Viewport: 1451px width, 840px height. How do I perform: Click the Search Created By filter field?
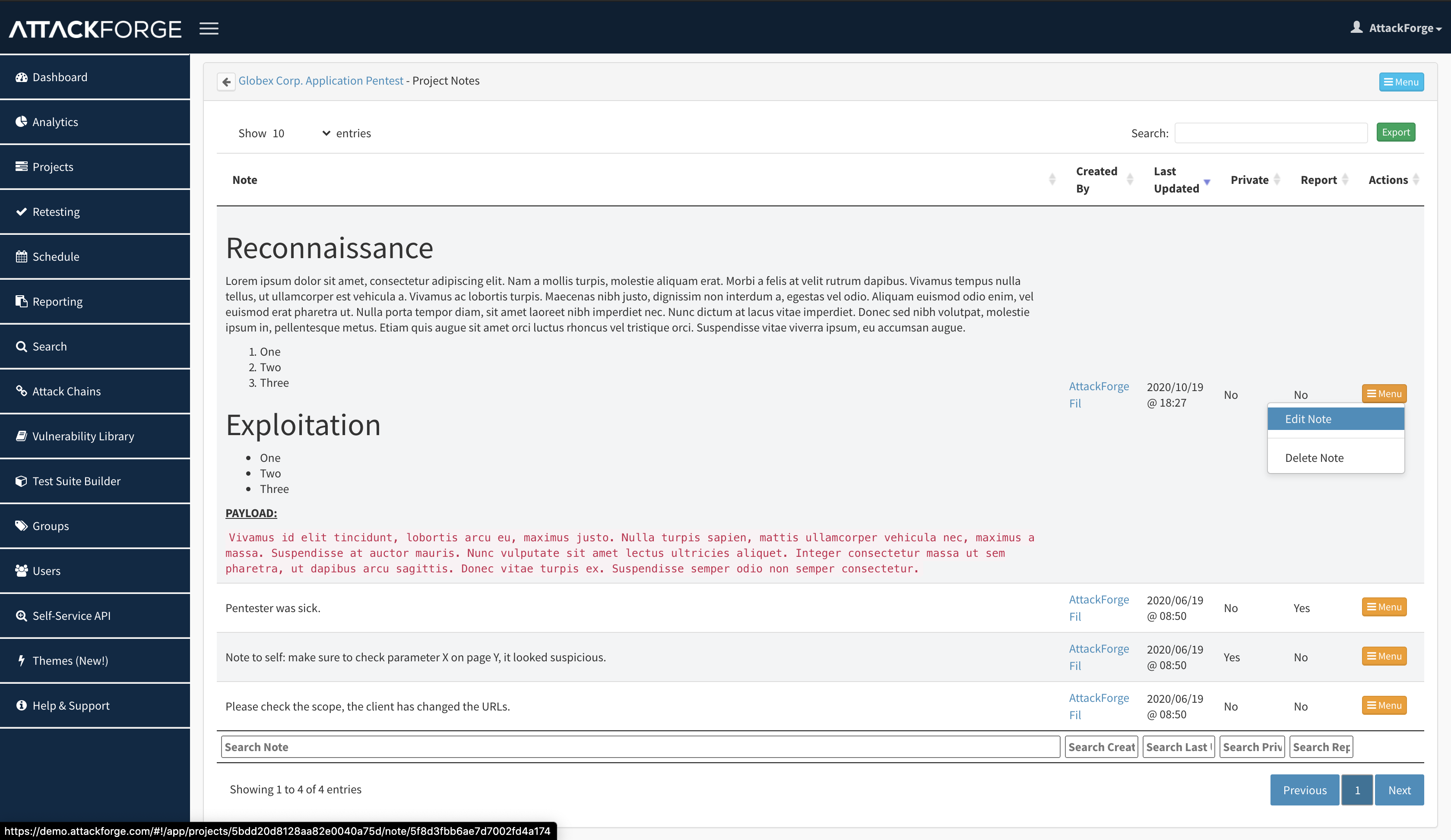tap(1101, 747)
